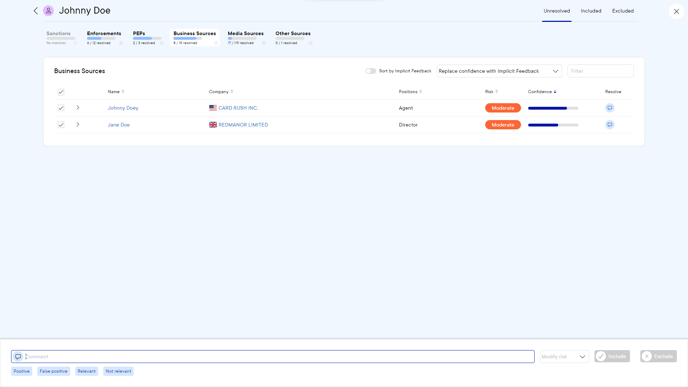Insert the Not relevant quick comment tag
The height and width of the screenshot is (387, 688).
tap(118, 371)
